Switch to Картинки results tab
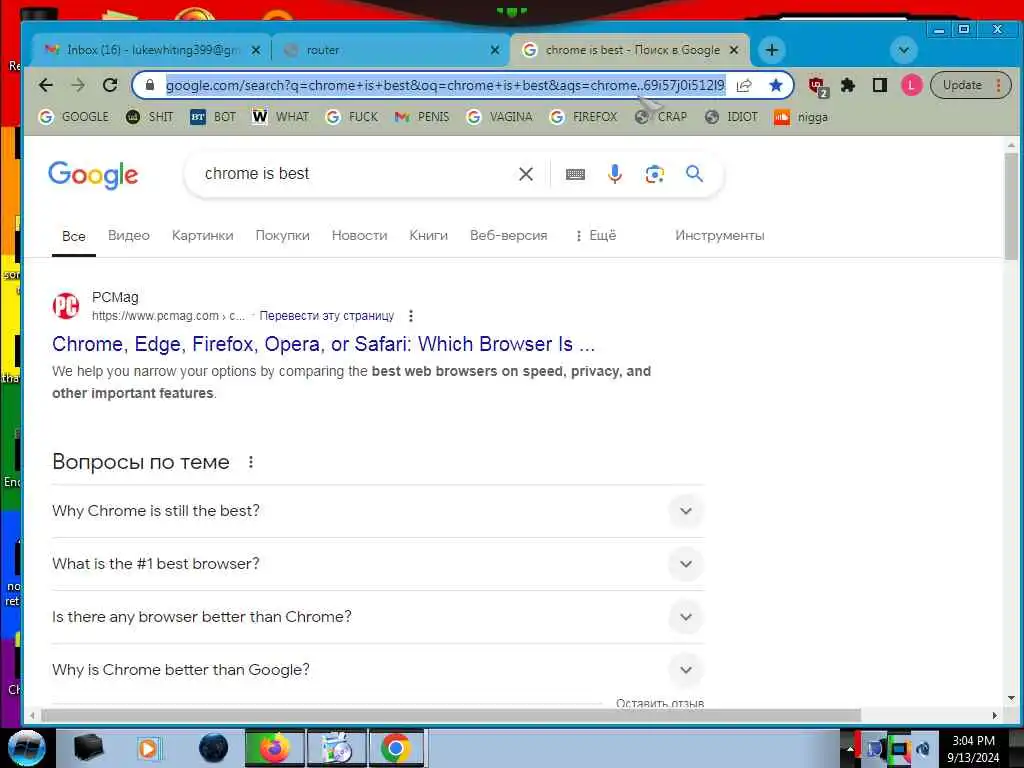Image resolution: width=1024 pixels, height=768 pixels. click(x=202, y=236)
